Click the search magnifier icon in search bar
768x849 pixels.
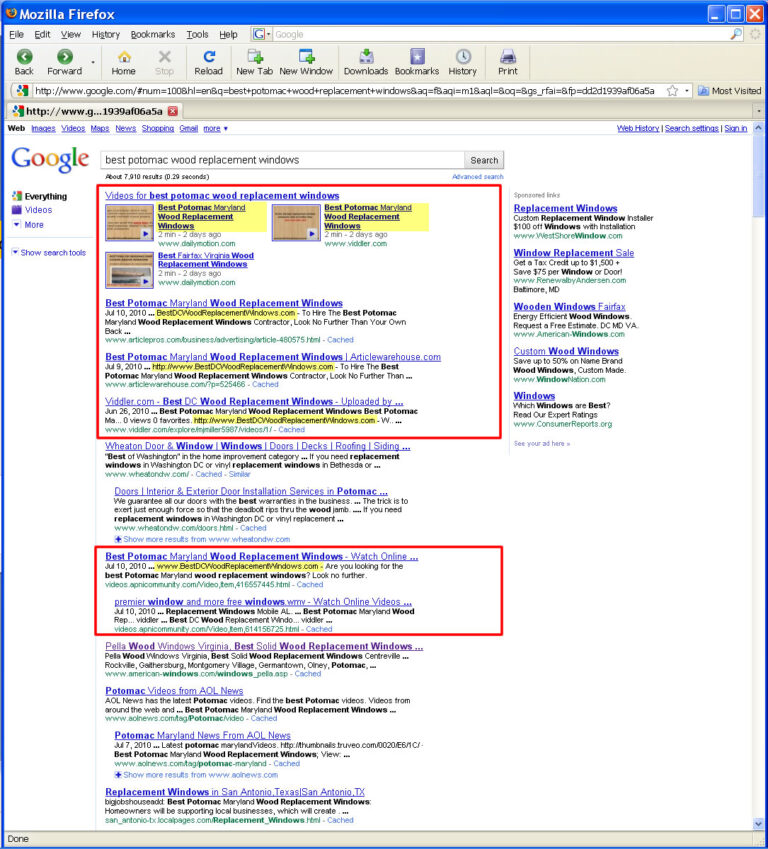coord(736,34)
